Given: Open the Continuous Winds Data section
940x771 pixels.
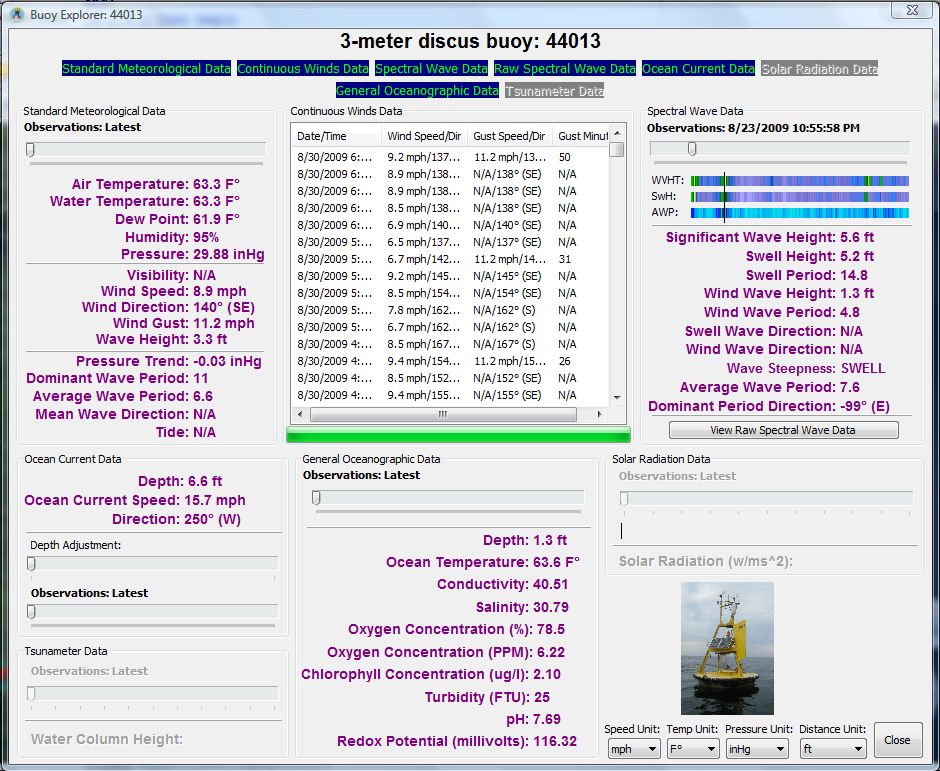Looking at the screenshot, I should click(x=302, y=69).
